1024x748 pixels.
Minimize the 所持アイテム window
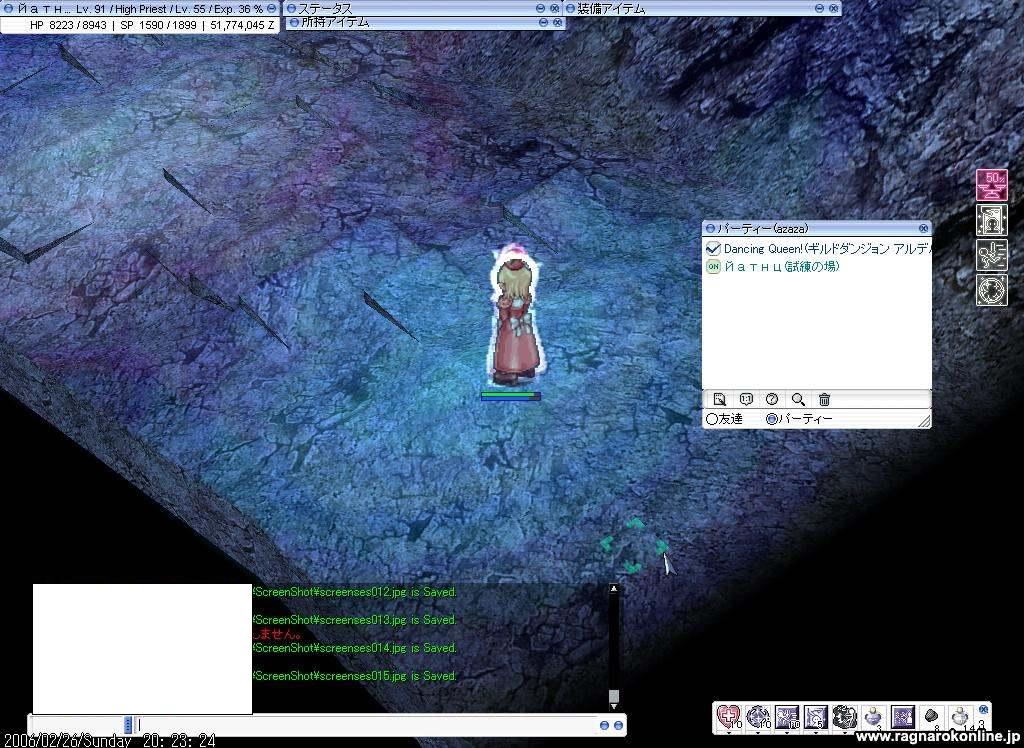543,22
